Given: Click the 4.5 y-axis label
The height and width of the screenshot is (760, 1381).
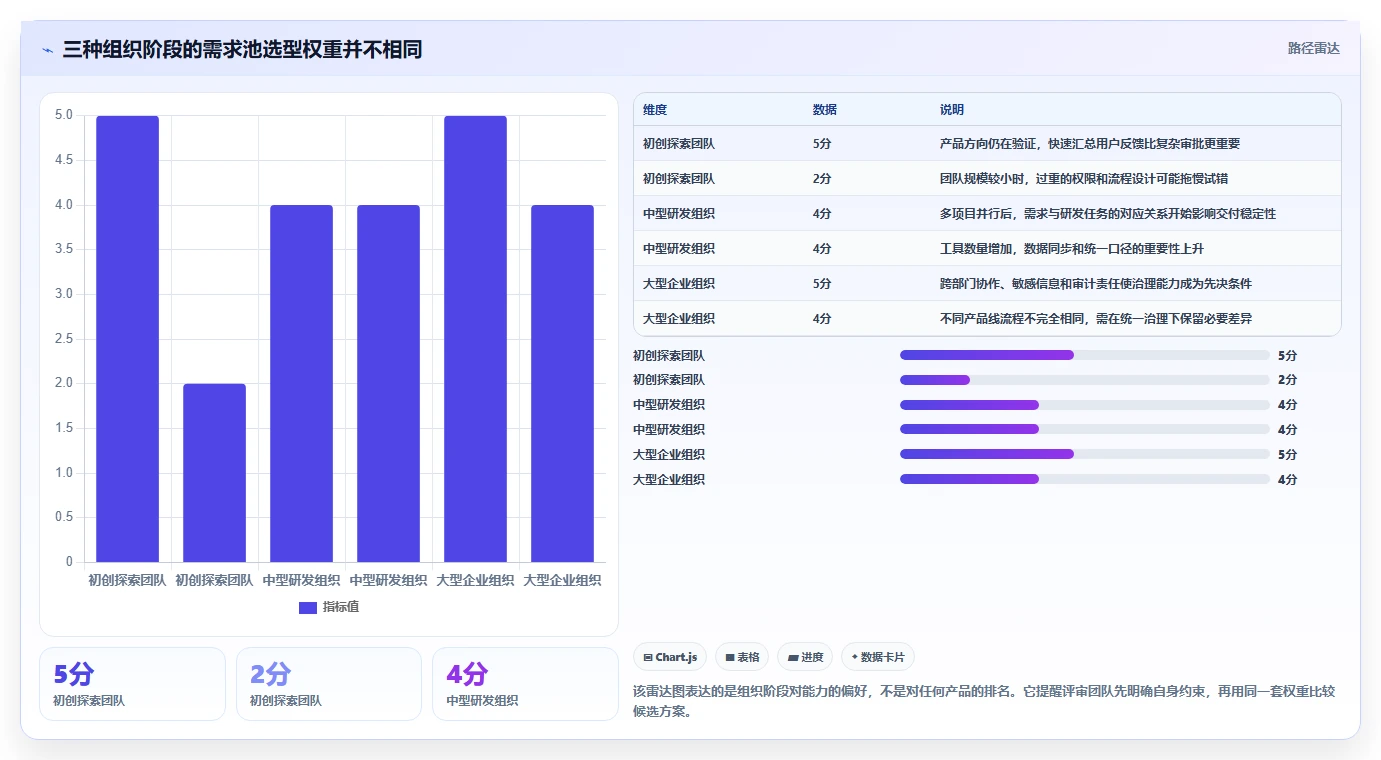Looking at the screenshot, I should click(x=64, y=160).
